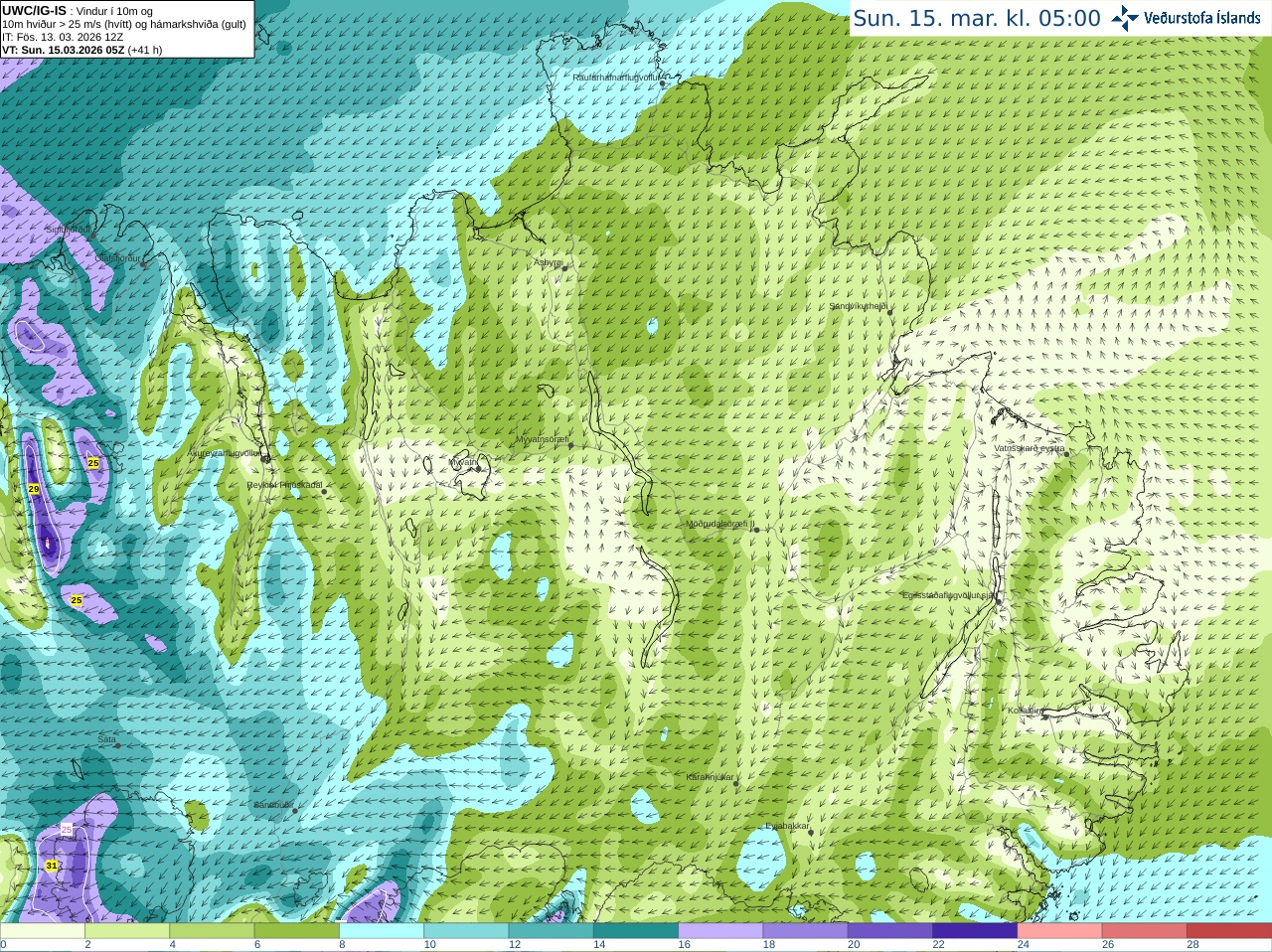Click the 26–28 salmon legend swatch
This screenshot has width=1272, height=952.
(1145, 931)
